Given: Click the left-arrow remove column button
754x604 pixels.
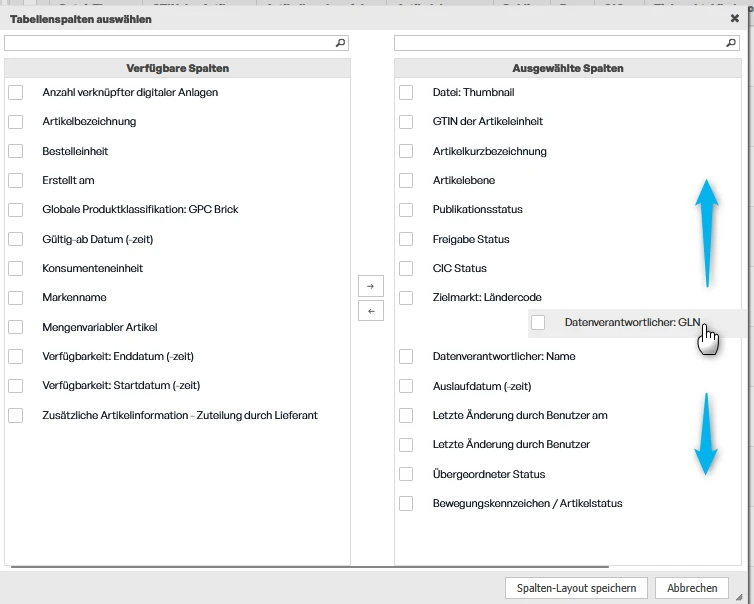Looking at the screenshot, I should click(371, 311).
